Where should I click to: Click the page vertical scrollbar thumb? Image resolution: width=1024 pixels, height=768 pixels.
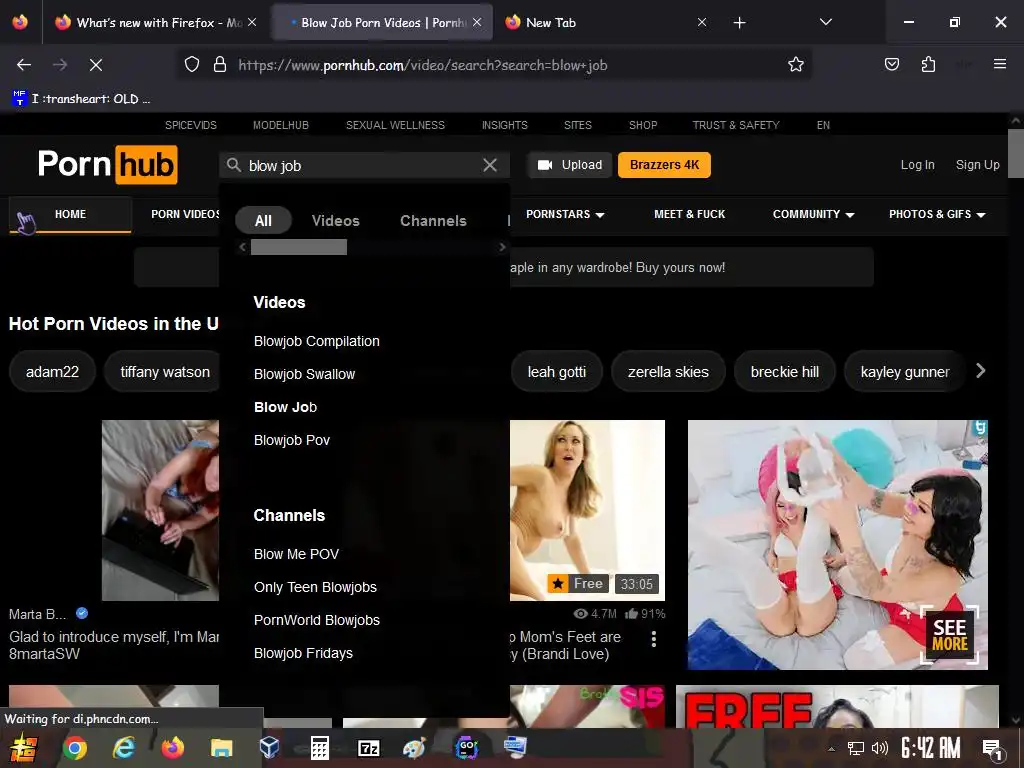(1016, 153)
